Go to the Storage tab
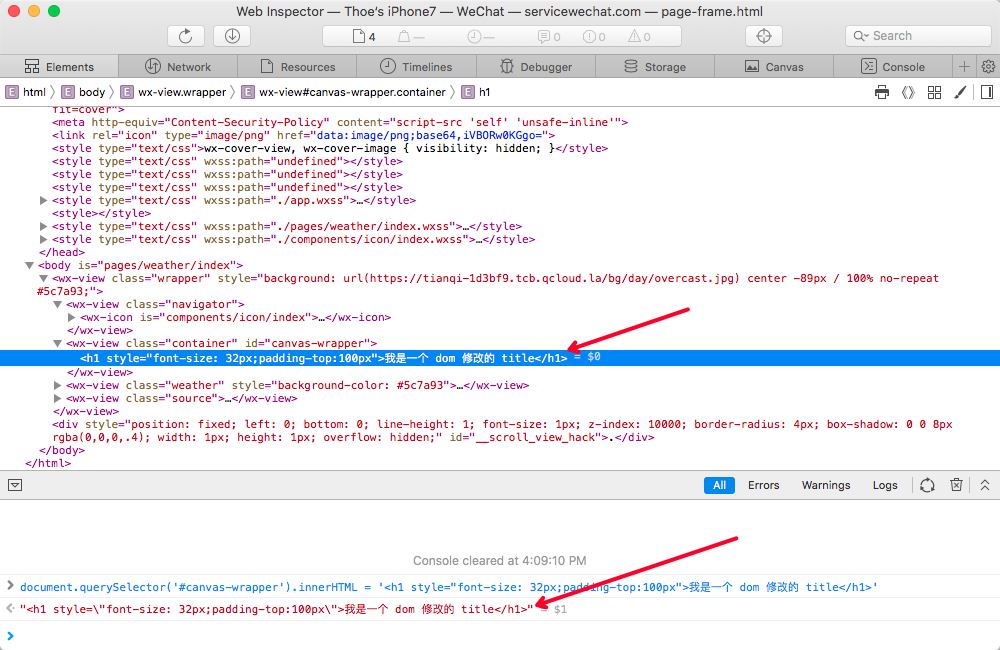Image resolution: width=1000 pixels, height=650 pixels. click(x=655, y=66)
